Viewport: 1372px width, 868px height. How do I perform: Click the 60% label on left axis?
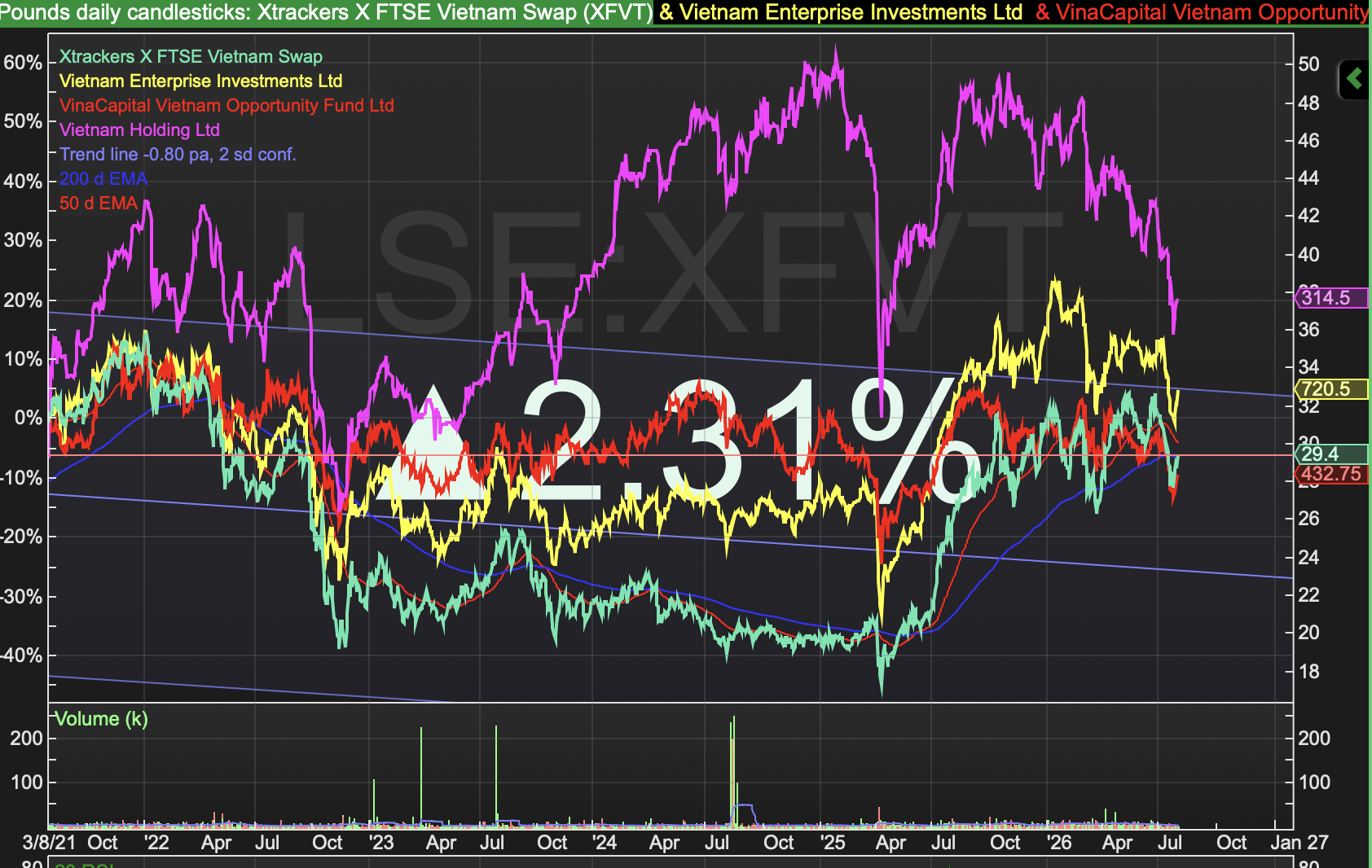coord(22,63)
